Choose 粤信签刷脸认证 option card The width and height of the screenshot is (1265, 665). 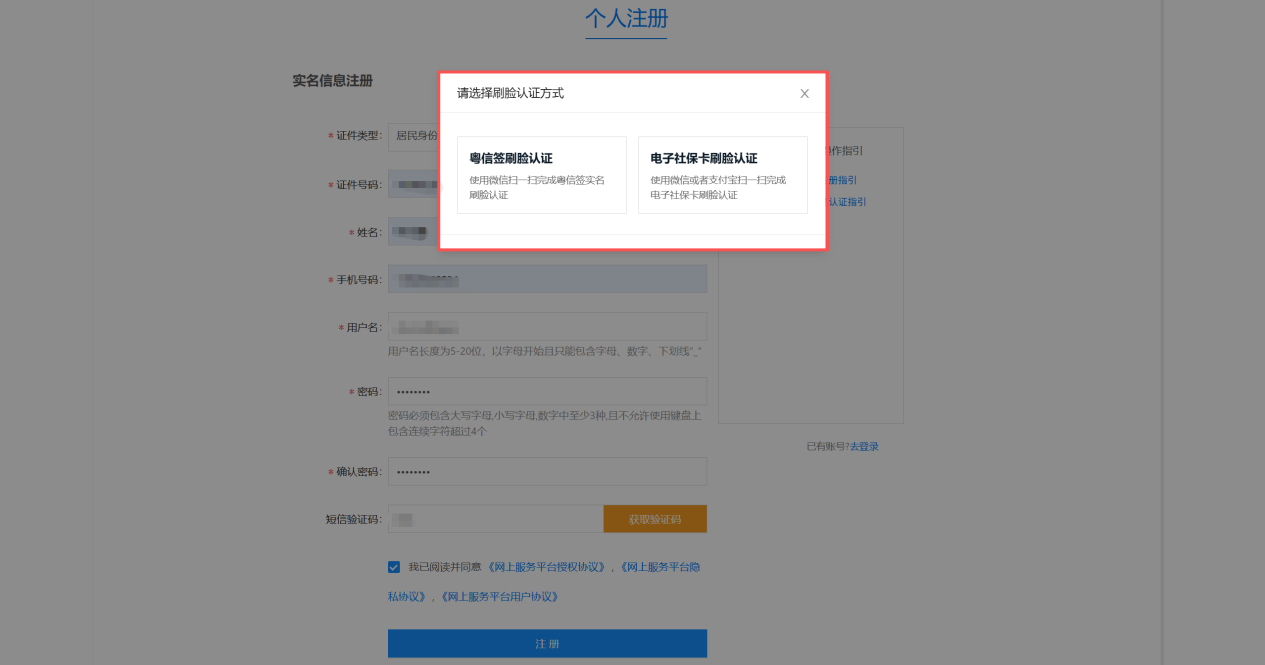click(542, 175)
